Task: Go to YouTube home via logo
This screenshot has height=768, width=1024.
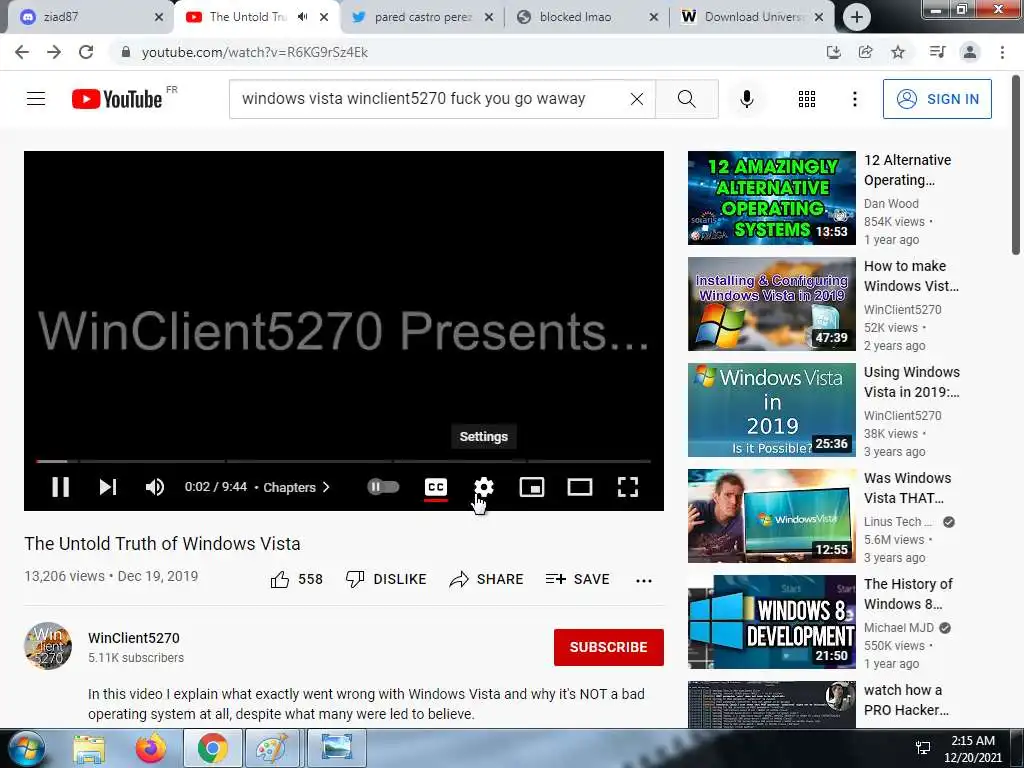Action: 117,99
